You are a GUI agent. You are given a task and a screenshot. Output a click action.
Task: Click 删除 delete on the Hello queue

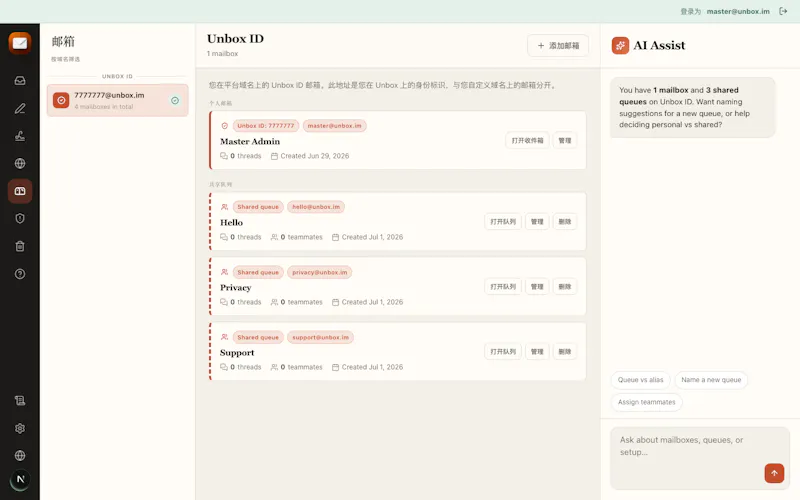(x=564, y=221)
